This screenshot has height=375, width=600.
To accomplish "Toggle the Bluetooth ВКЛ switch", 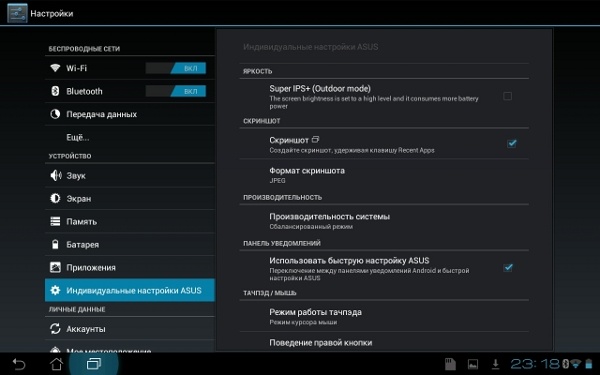I will coord(176,91).
